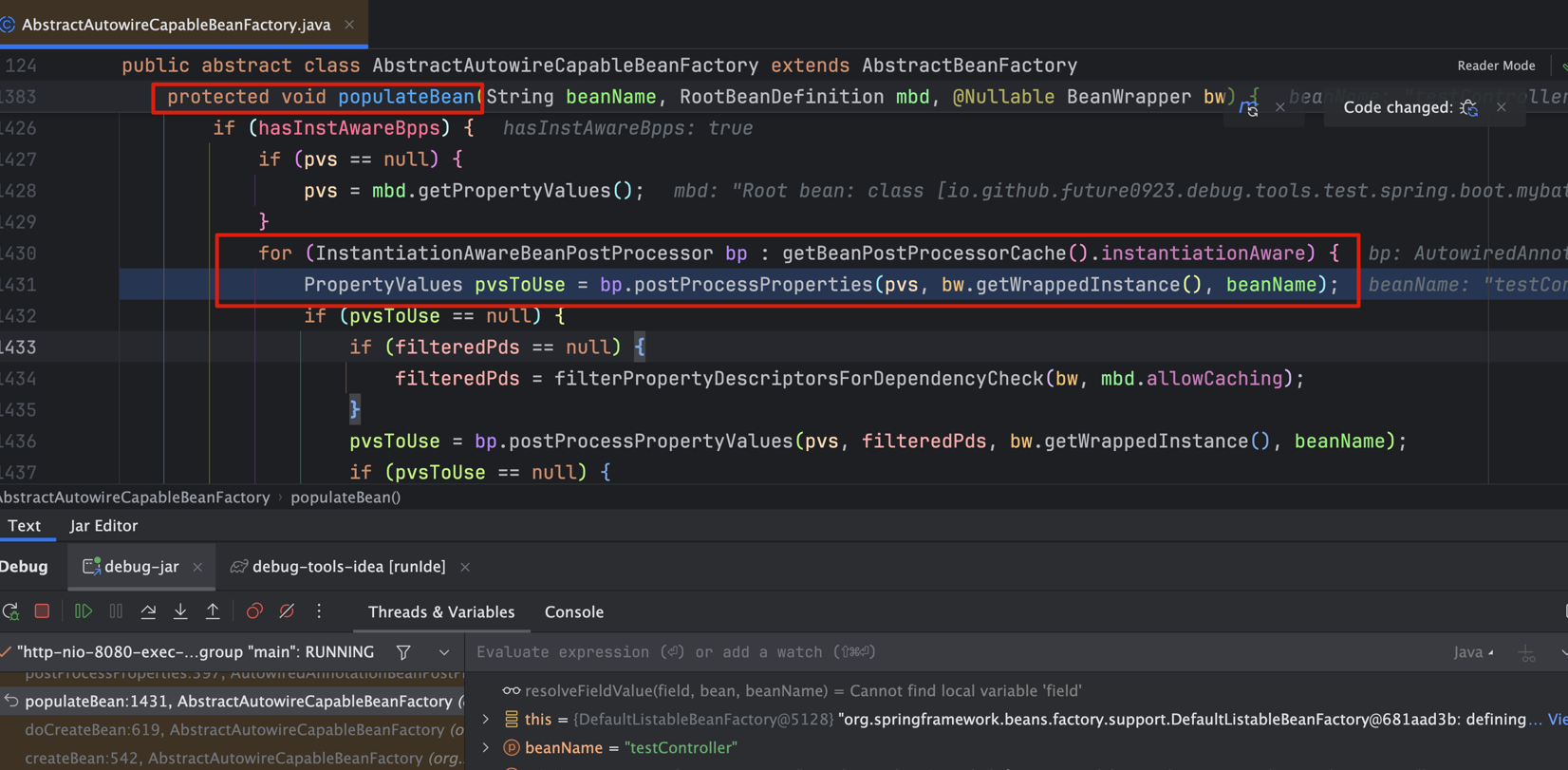The image size is (1568, 770).
Task: Step into the method call
Action: 180,611
